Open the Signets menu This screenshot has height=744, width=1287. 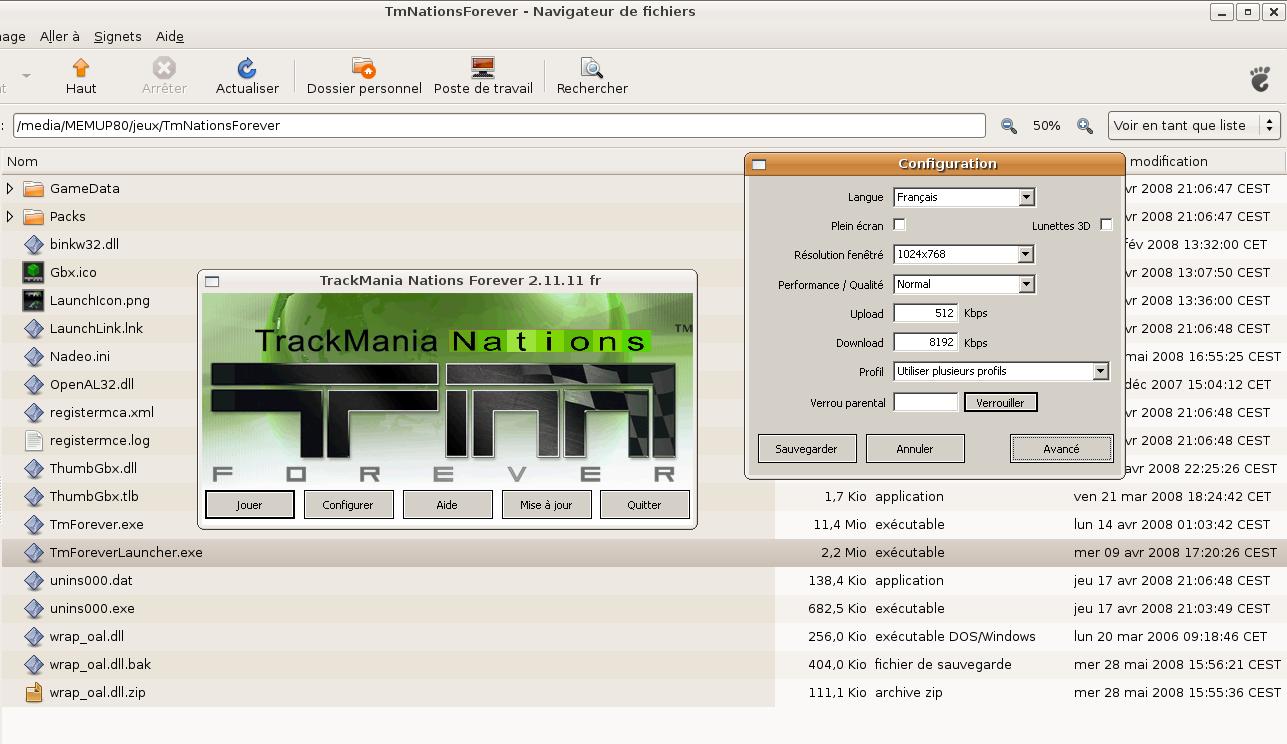[118, 36]
